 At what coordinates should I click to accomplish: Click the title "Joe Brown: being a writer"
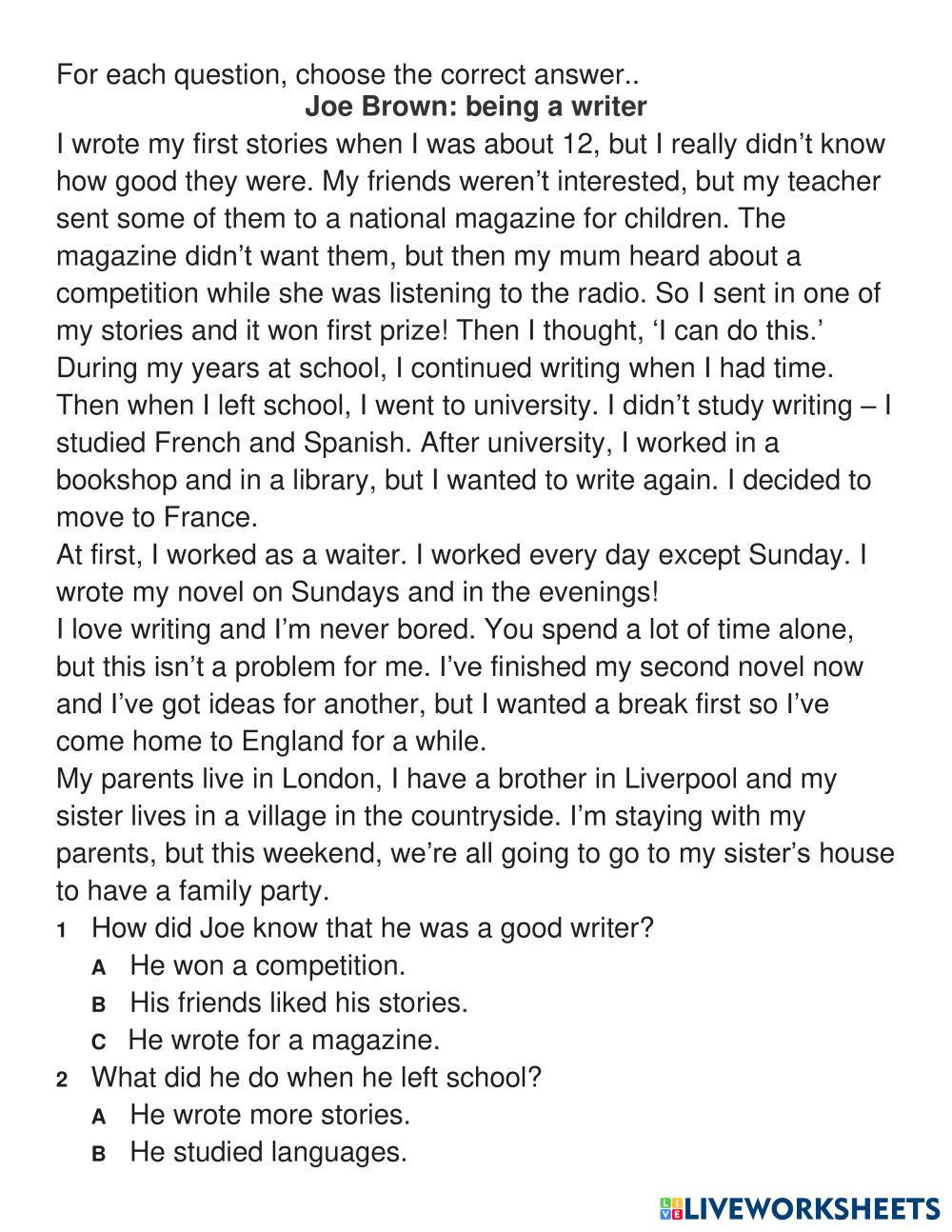[475, 106]
